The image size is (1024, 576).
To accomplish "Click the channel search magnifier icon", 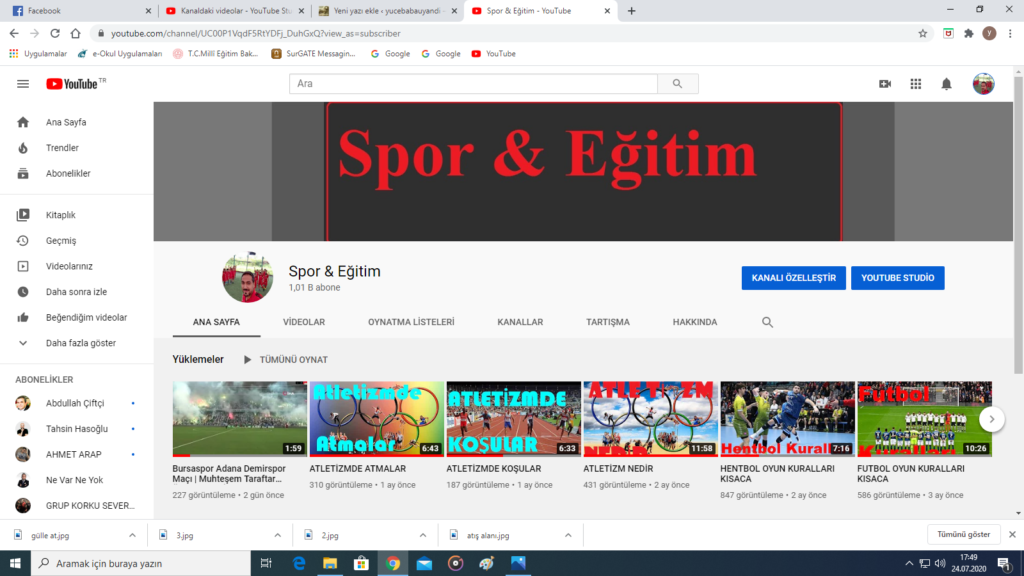I will click(767, 322).
